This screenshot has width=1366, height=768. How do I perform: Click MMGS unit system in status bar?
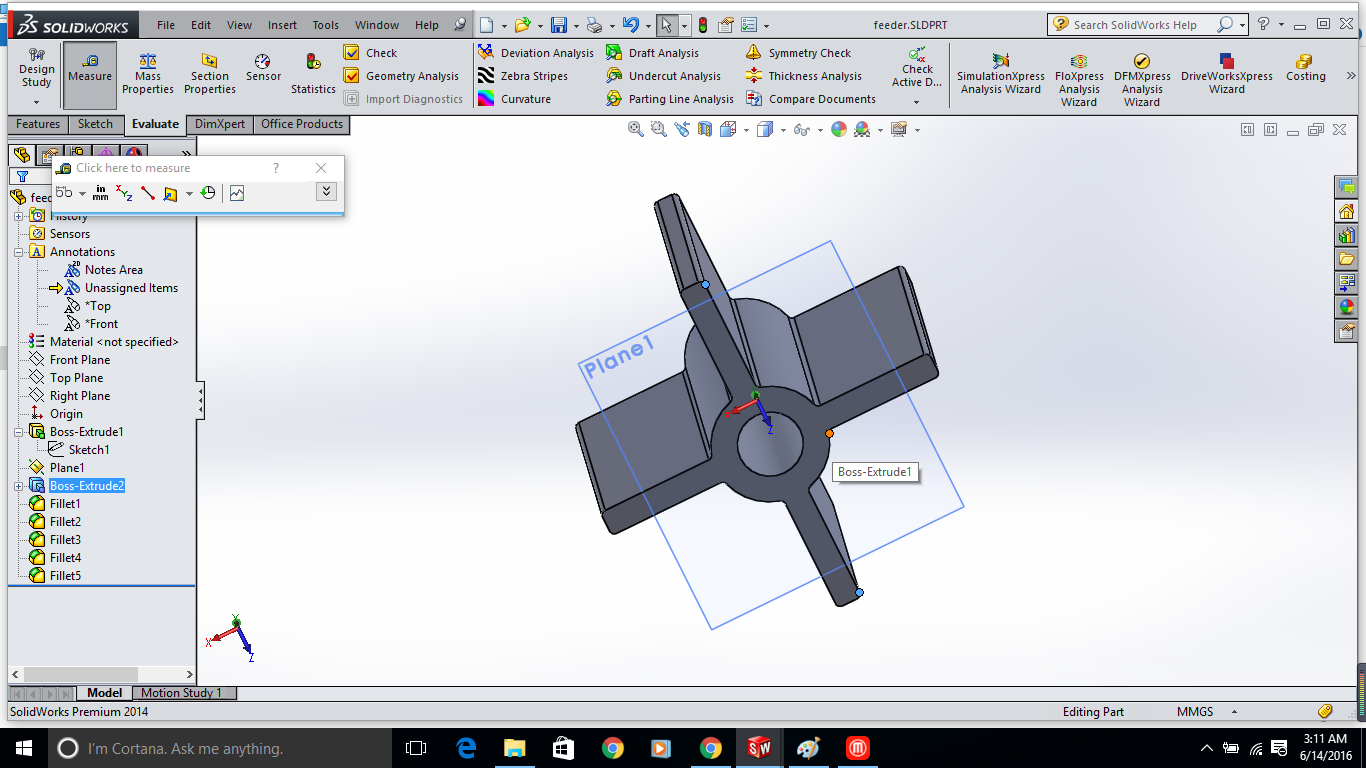[1195, 712]
